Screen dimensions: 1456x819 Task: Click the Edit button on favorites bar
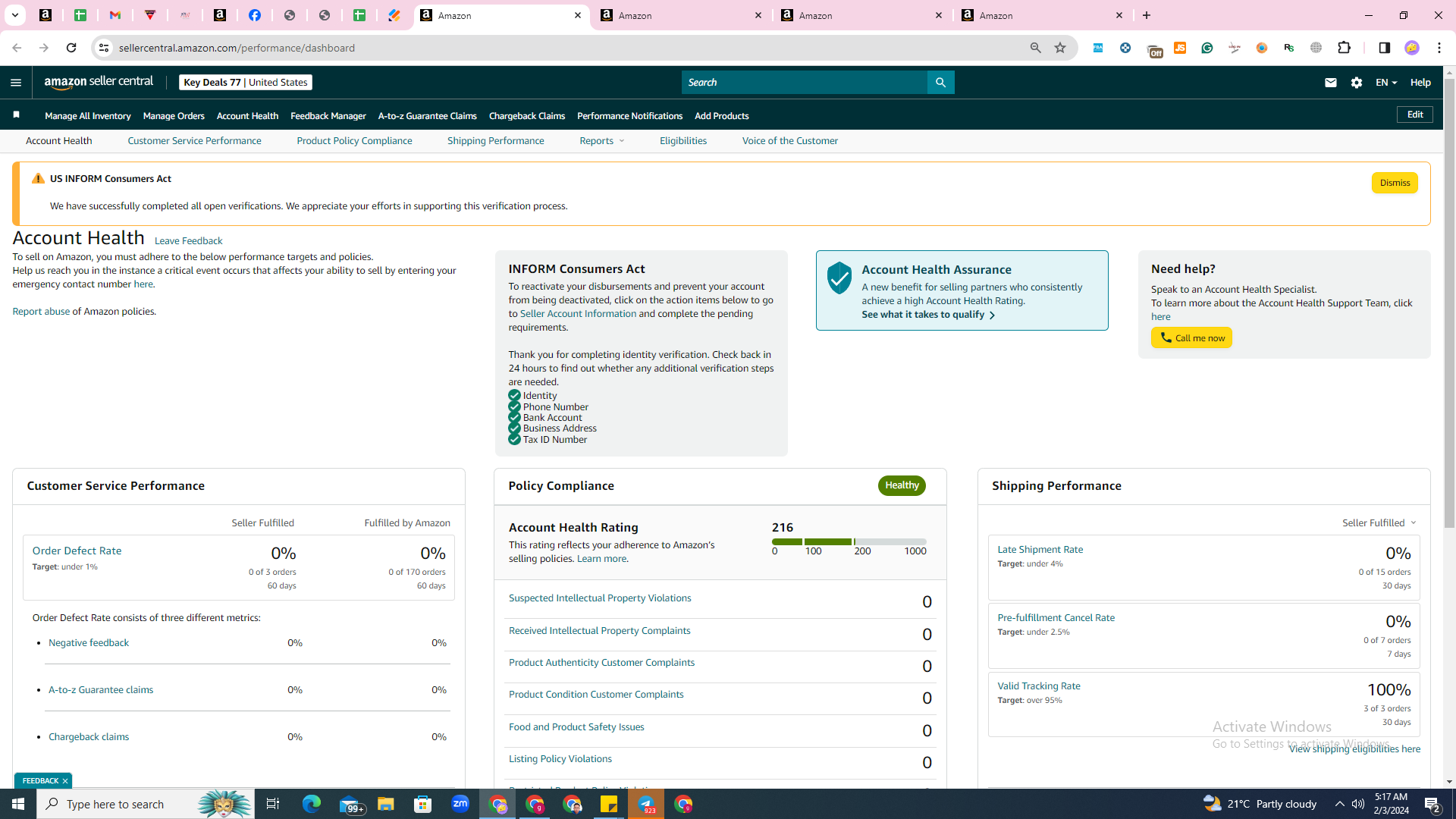click(x=1415, y=115)
